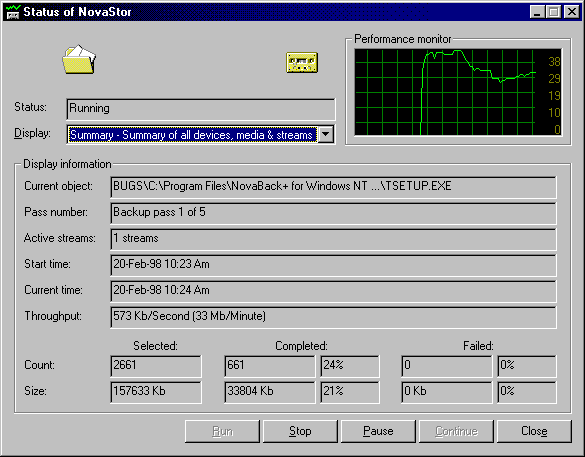The height and width of the screenshot is (457, 585).
Task: Minimize the Status of NovaStor window
Action: pos(537,12)
